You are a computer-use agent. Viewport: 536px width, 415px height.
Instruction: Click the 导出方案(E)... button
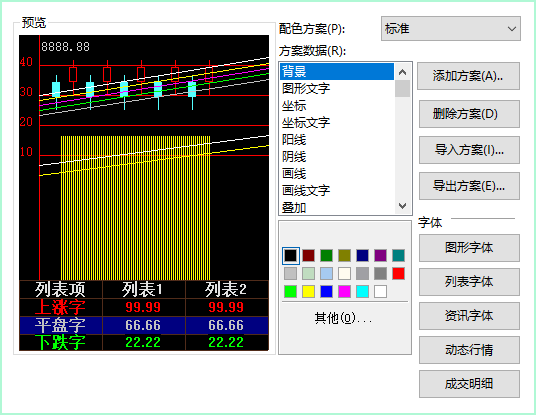tap(469, 186)
